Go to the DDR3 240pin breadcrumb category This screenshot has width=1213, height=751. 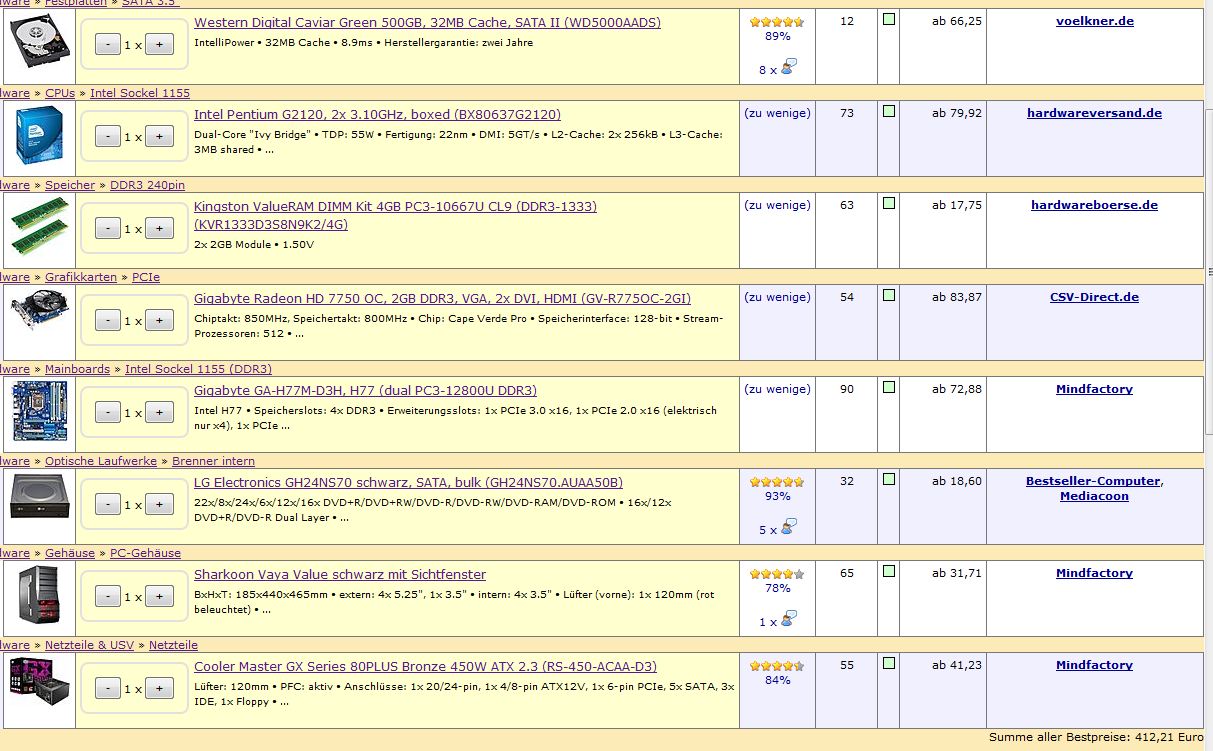147,185
